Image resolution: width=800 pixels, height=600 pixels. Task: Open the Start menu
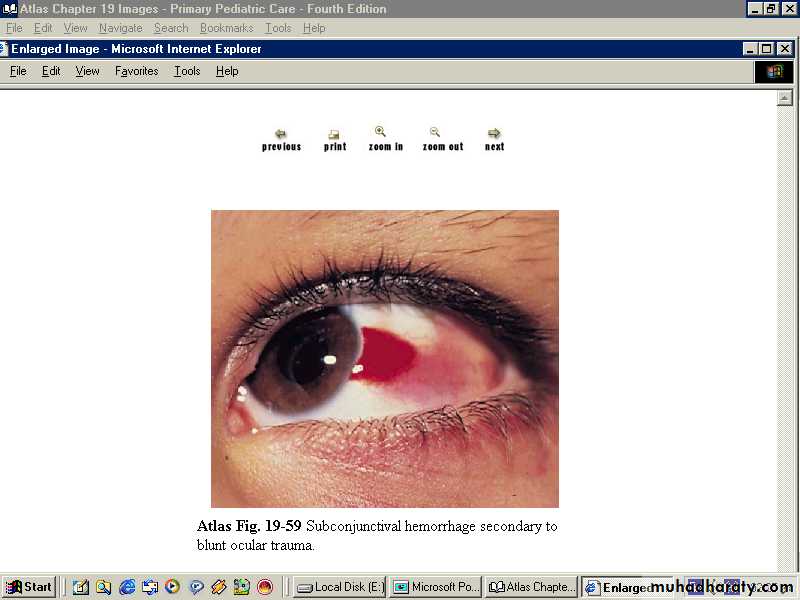(x=29, y=587)
